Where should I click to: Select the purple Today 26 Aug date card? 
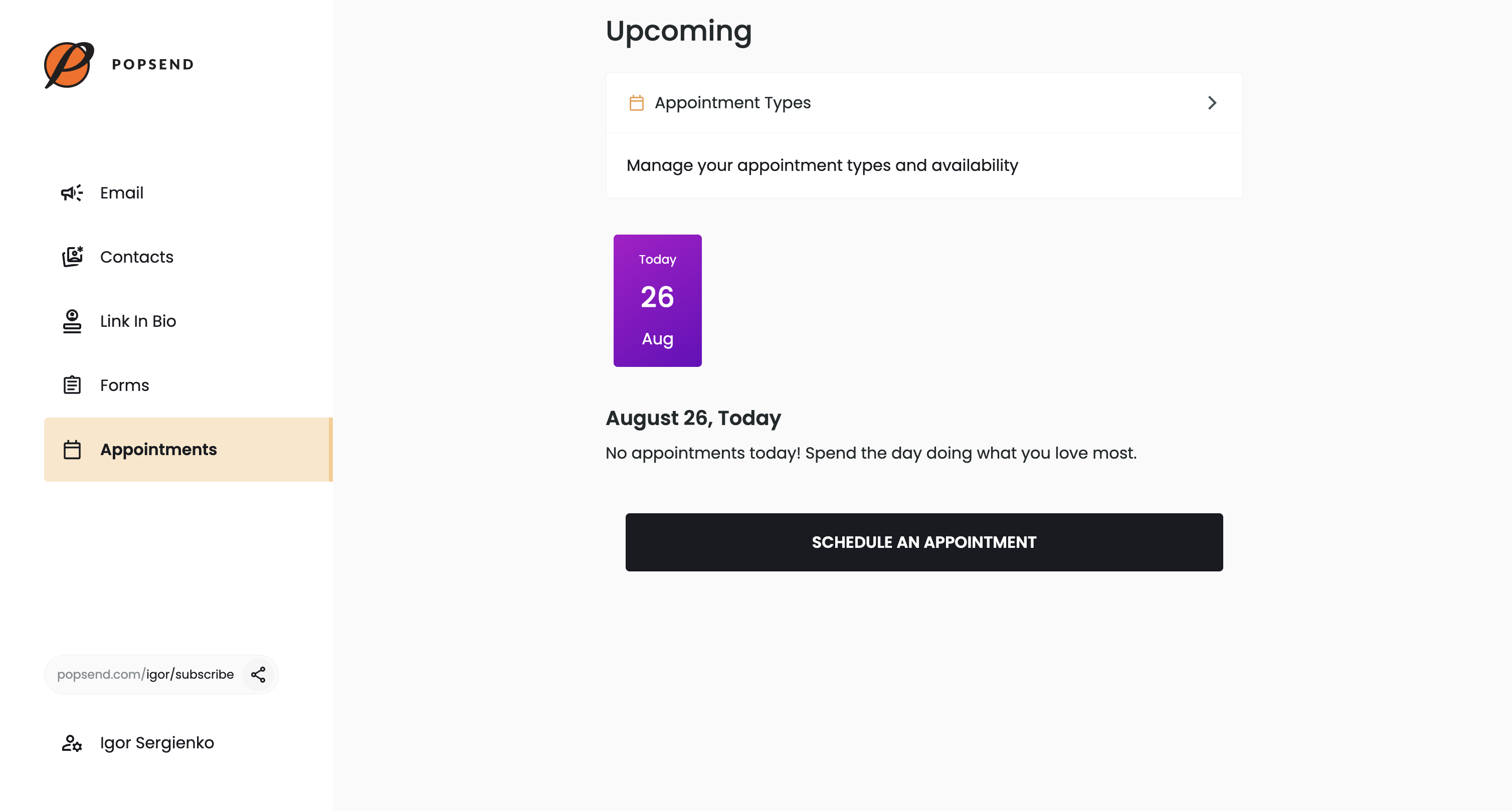657,300
